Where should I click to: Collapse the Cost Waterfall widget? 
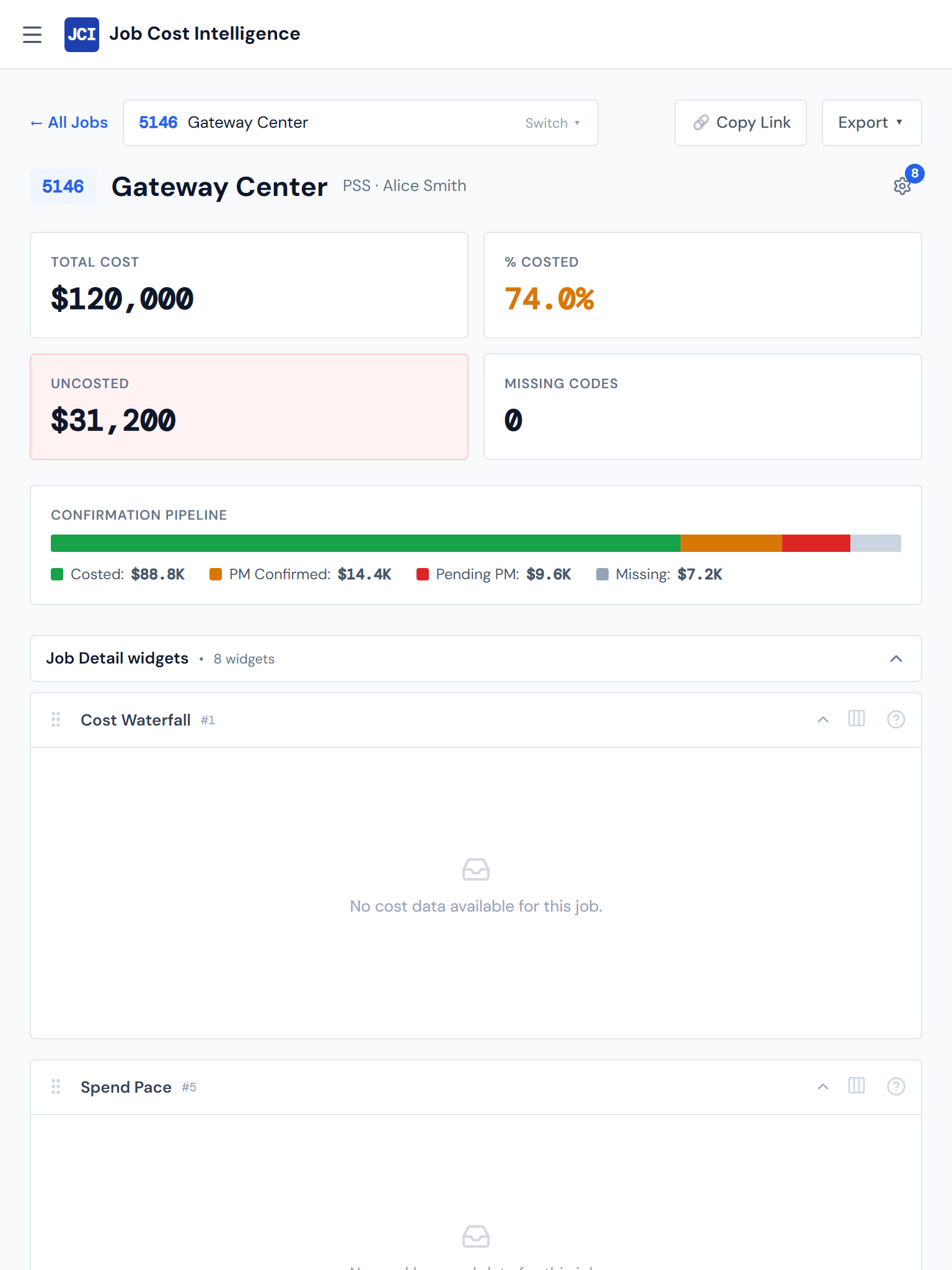coord(823,719)
